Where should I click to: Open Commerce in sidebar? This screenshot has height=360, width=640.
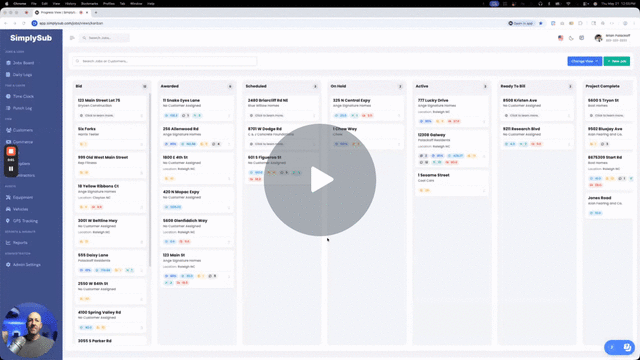pyautogui.click(x=19, y=142)
